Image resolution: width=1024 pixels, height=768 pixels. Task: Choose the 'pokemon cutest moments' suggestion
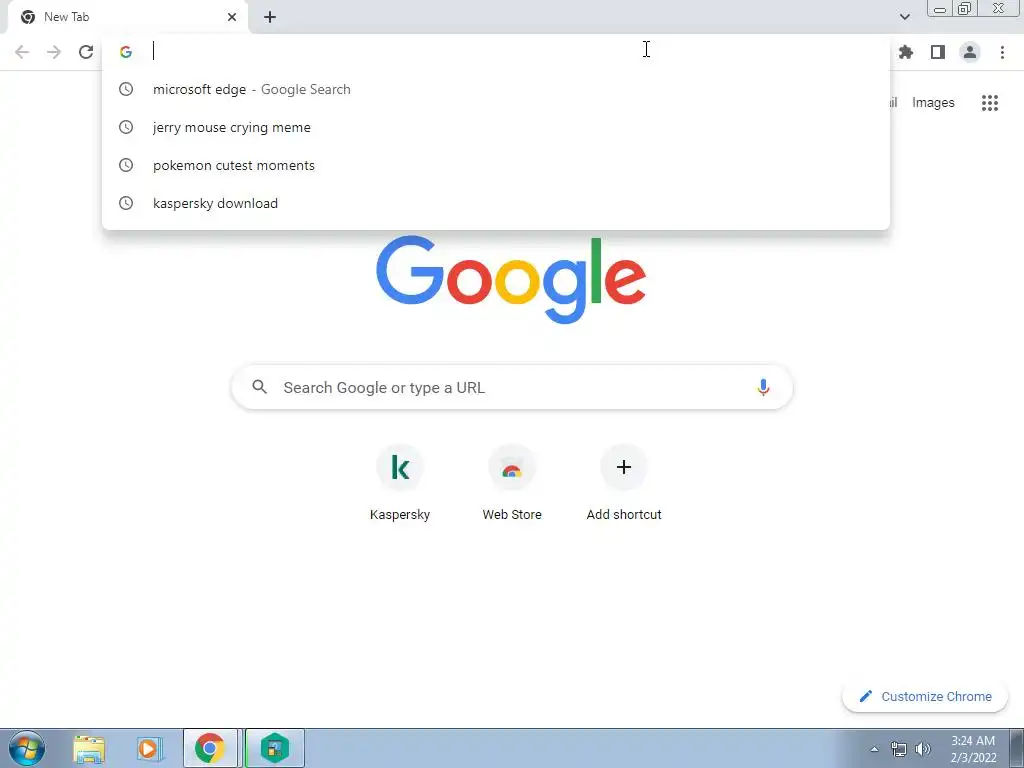pos(496,165)
